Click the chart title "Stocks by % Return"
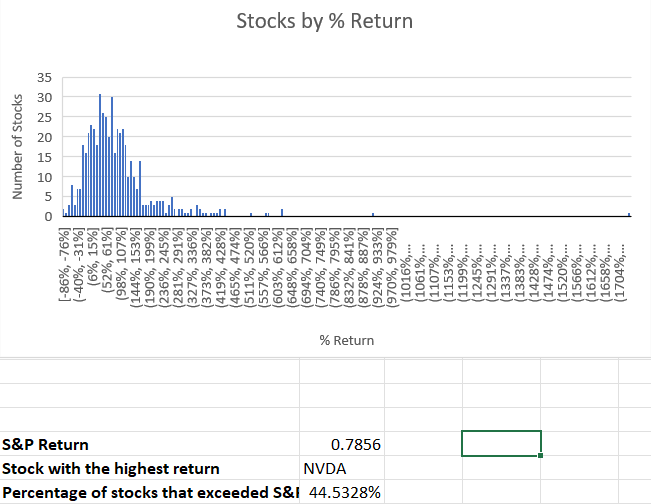The image size is (651, 504). click(325, 20)
